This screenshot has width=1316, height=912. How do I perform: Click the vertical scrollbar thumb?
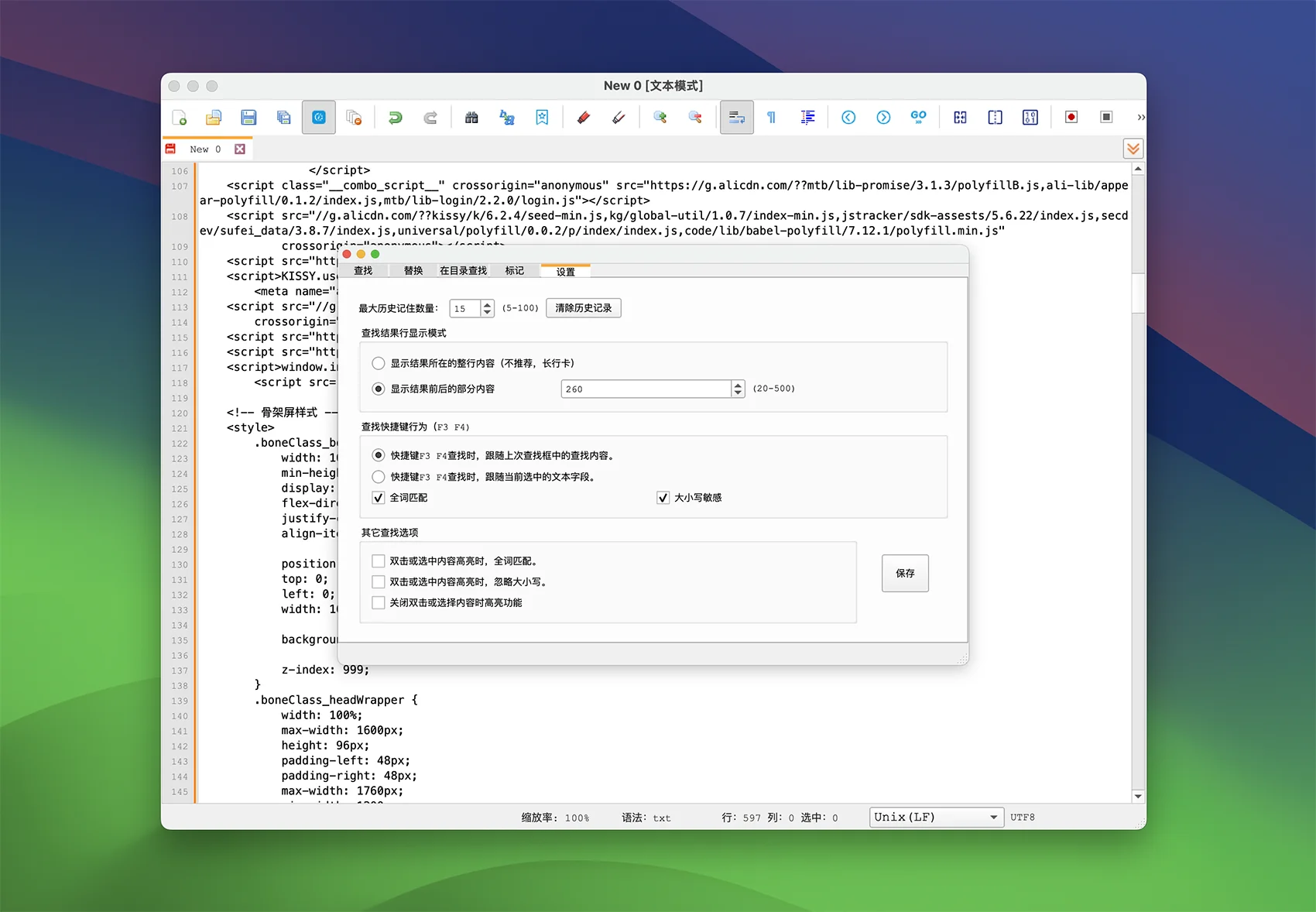(1138, 293)
